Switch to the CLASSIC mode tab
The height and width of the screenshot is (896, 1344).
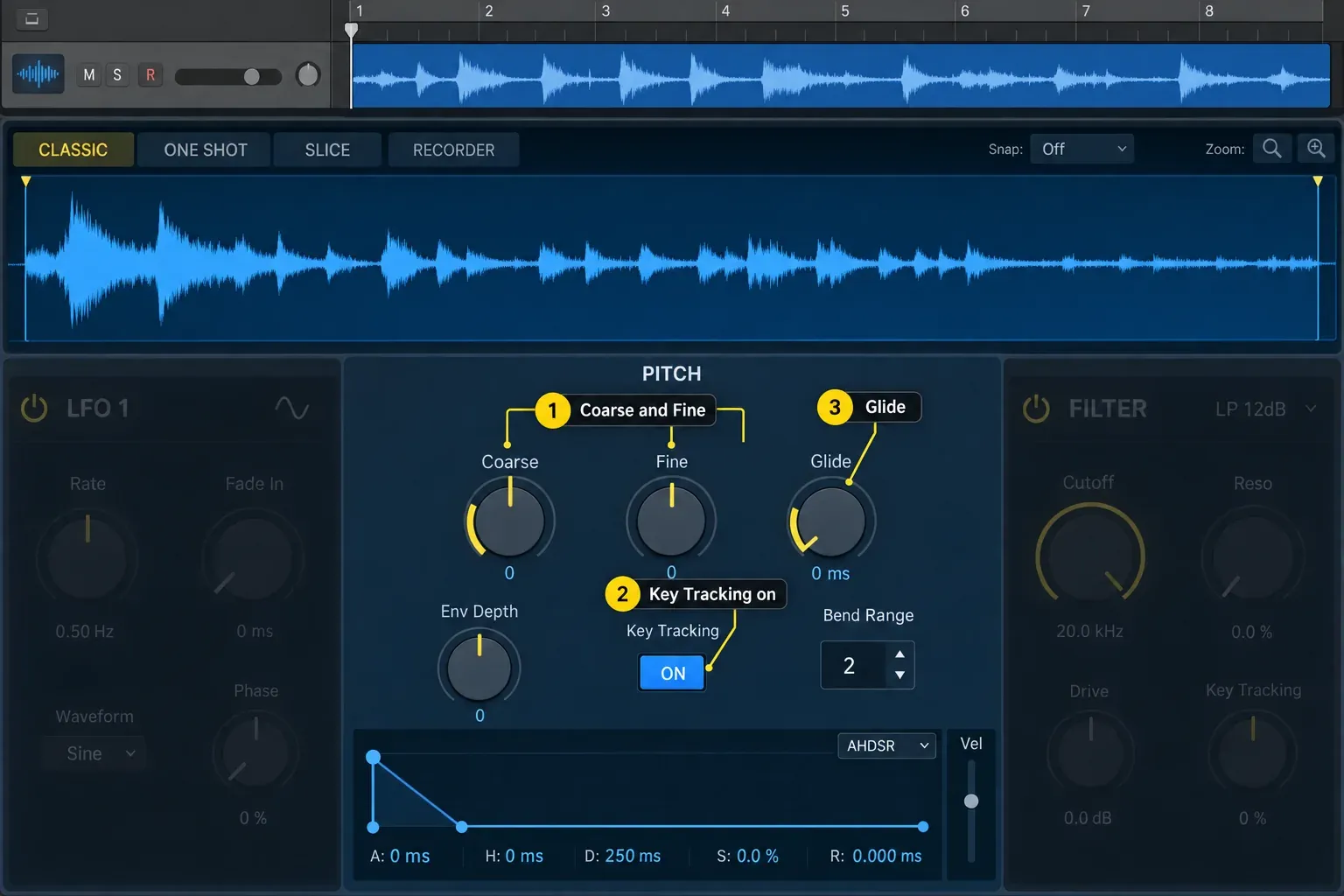click(x=73, y=150)
